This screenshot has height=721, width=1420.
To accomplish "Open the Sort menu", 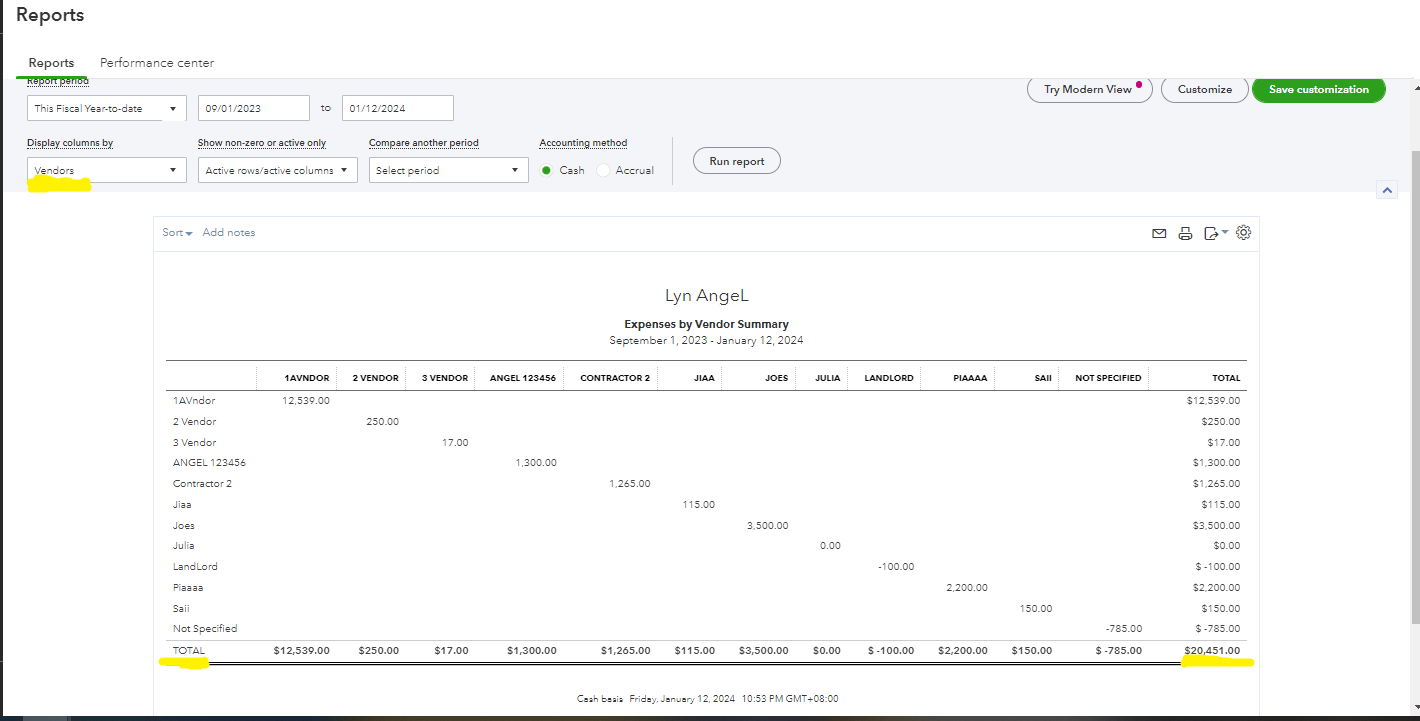I will (177, 233).
